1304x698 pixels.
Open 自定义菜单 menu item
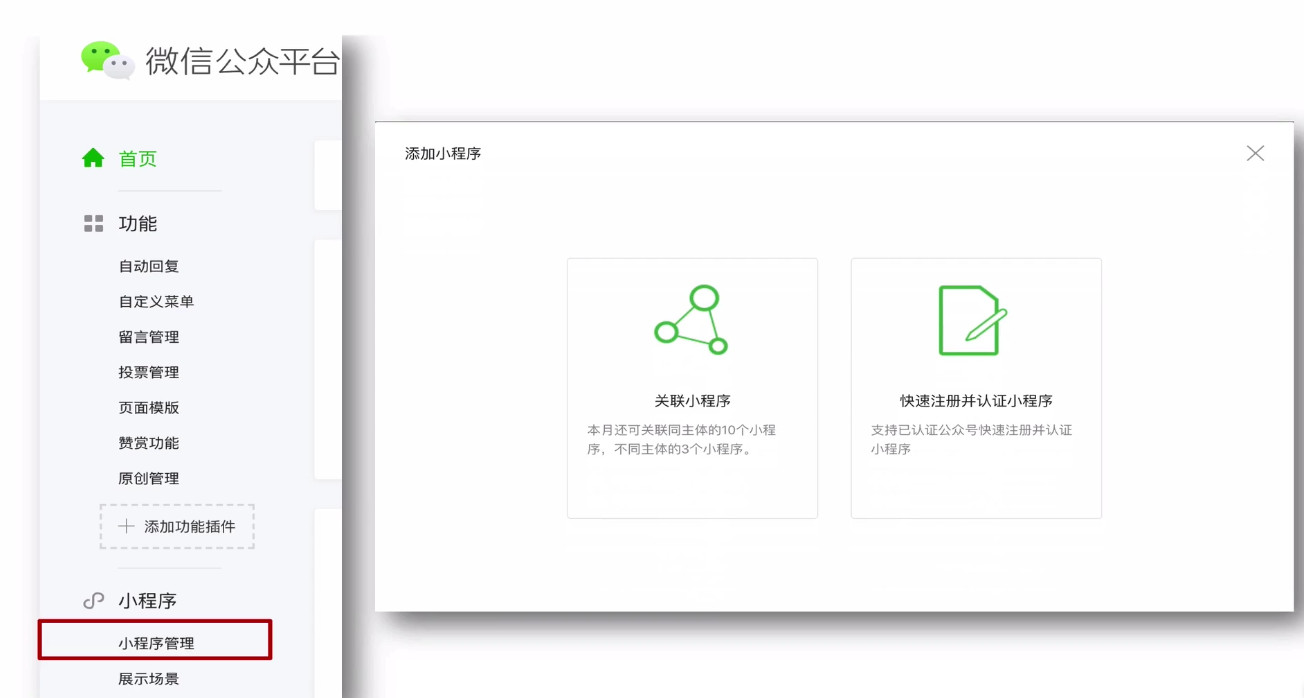[x=156, y=302]
